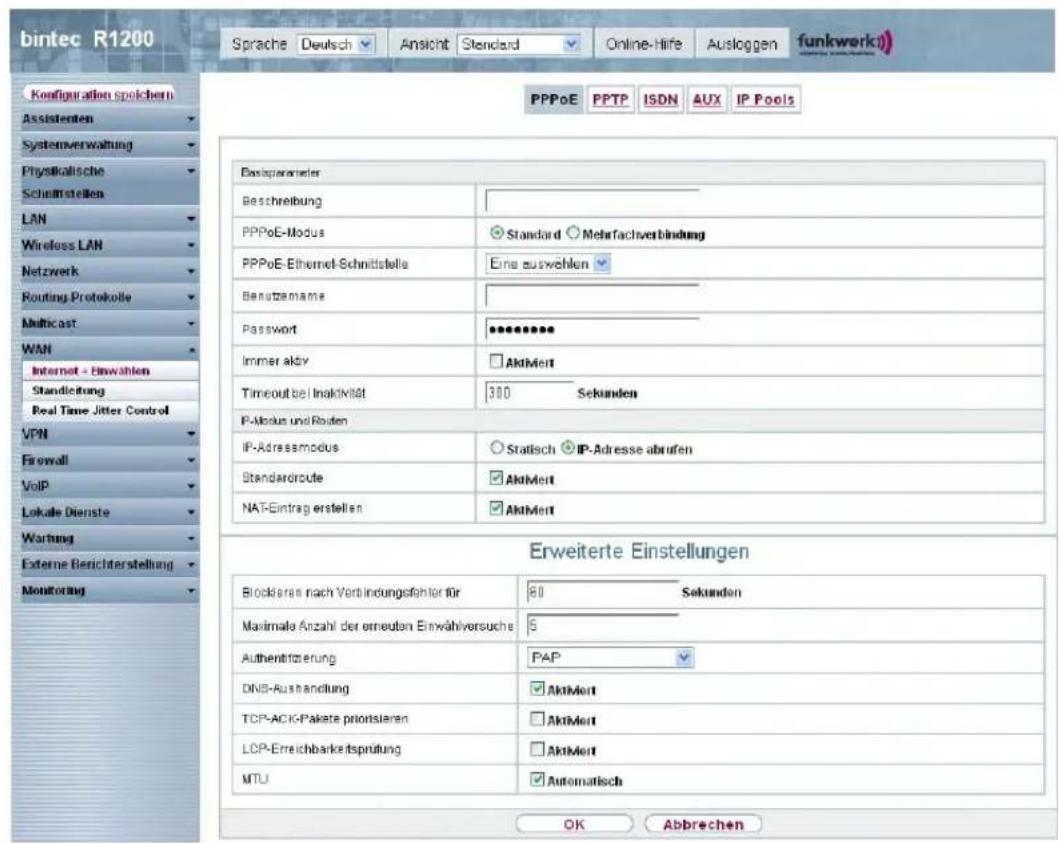Toggle the Immer aktiv checkbox

[x=496, y=361]
